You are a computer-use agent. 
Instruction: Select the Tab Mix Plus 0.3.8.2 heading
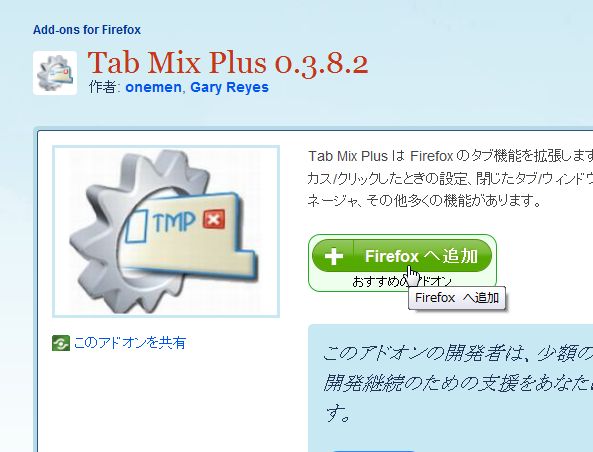(228, 63)
